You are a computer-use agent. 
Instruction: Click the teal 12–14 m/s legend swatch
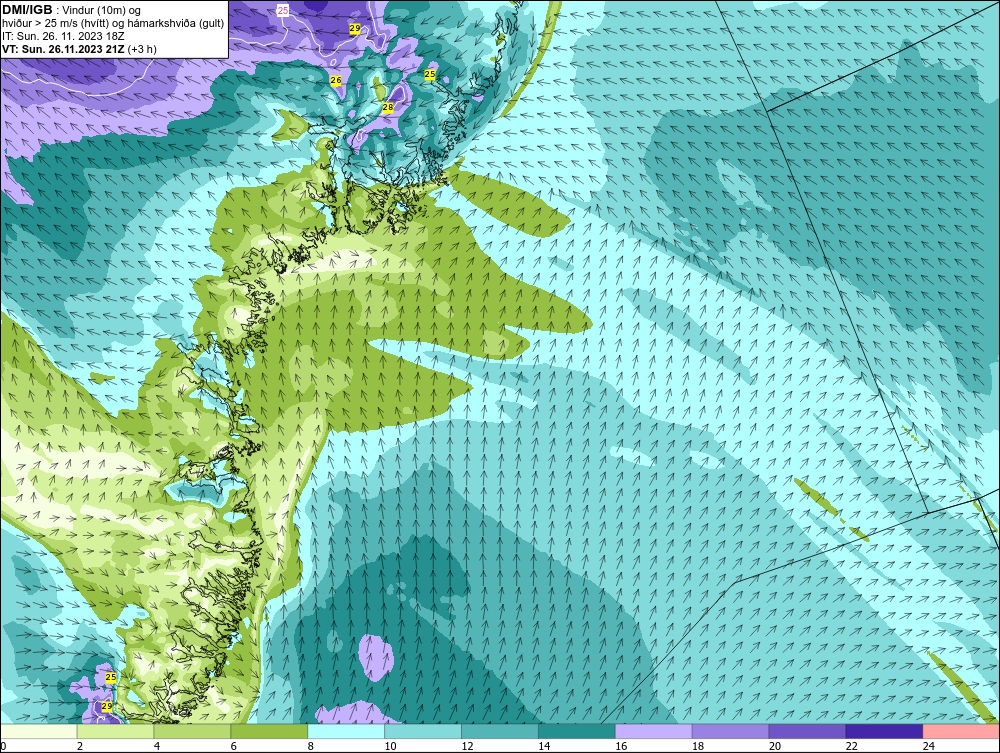pos(500,731)
